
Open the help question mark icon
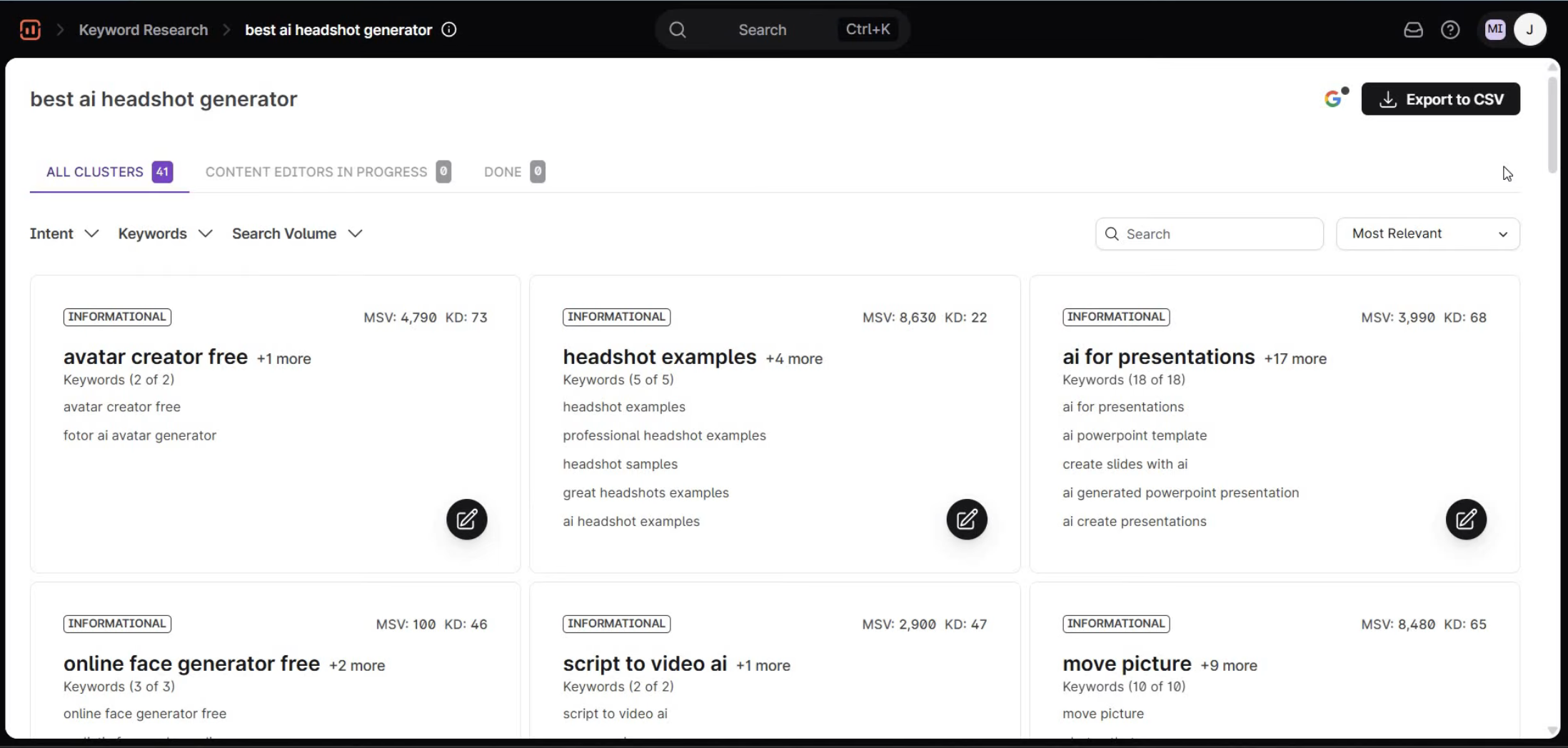click(x=1450, y=29)
